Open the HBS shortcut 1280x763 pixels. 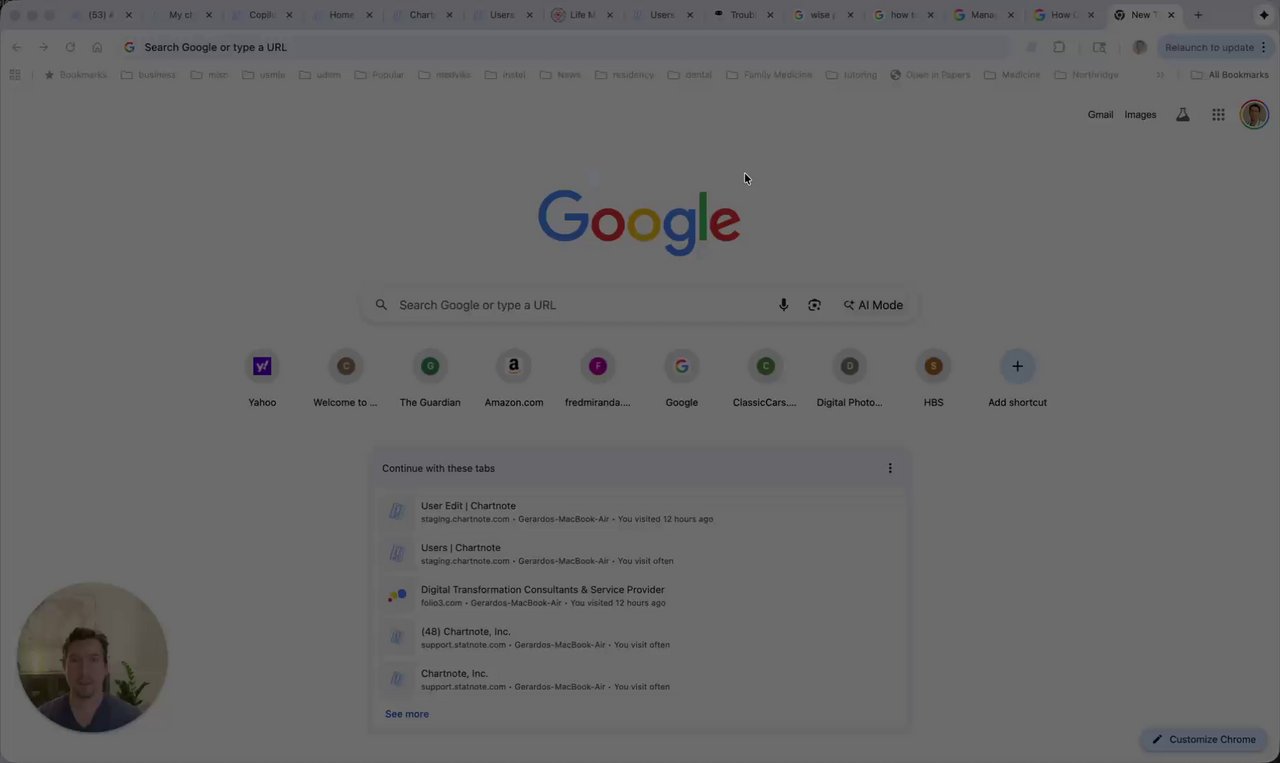click(933, 379)
